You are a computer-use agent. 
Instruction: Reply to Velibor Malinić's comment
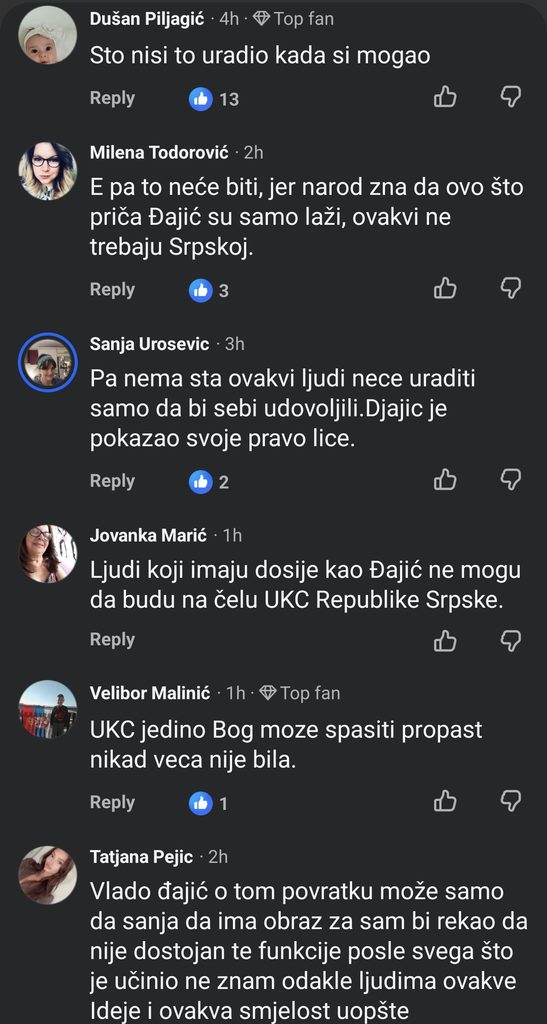tap(112, 802)
